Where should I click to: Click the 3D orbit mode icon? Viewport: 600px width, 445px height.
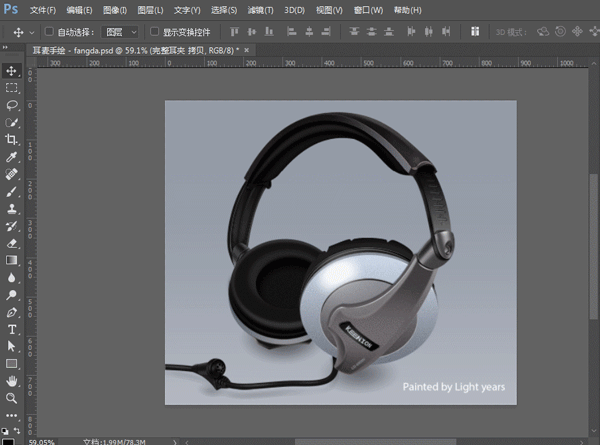click(x=543, y=31)
